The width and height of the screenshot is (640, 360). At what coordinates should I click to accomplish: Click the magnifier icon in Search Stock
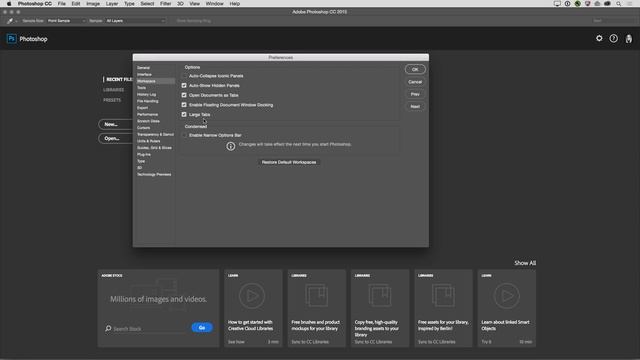click(108, 328)
